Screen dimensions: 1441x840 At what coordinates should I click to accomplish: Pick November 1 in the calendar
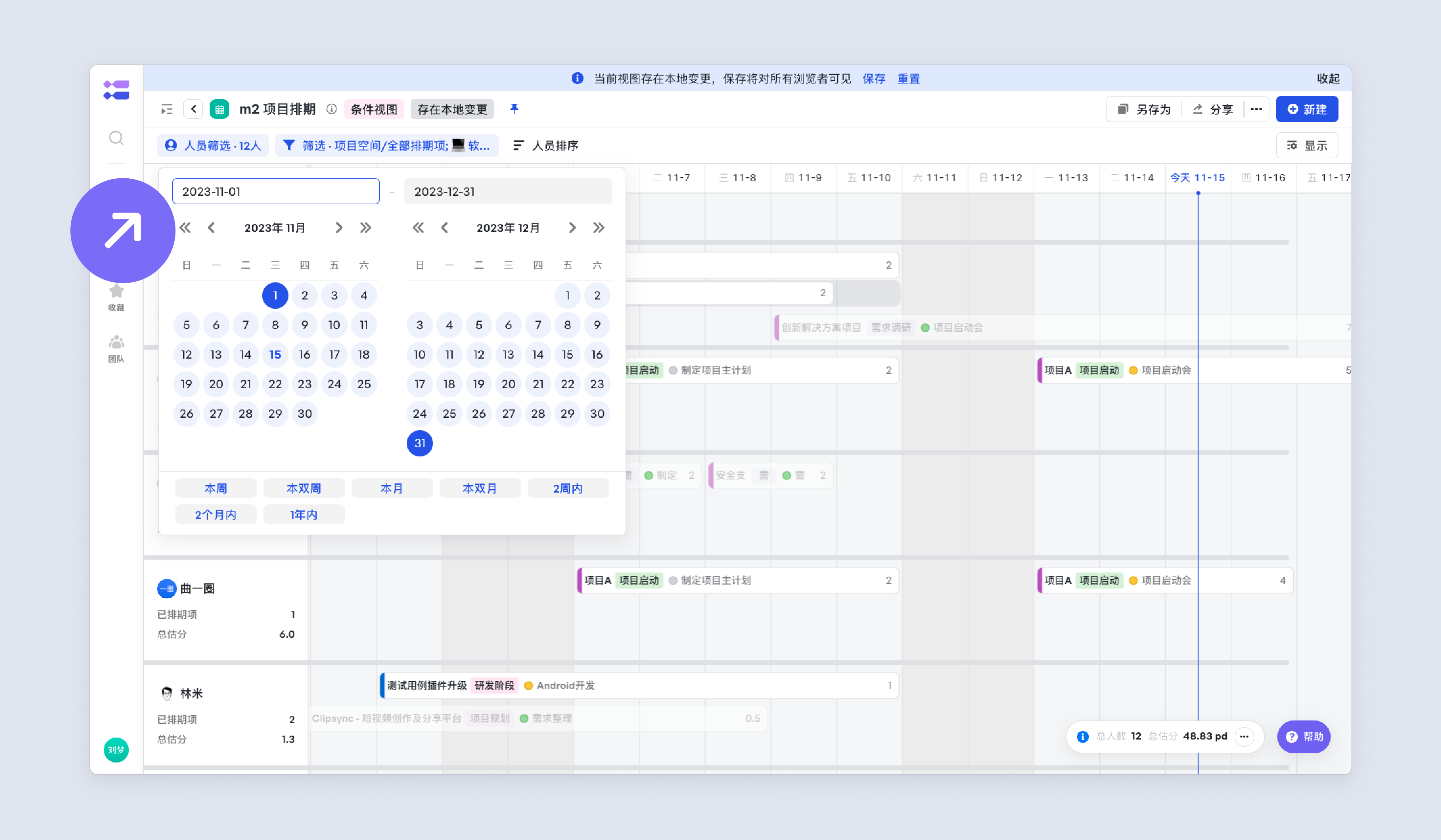point(275,296)
